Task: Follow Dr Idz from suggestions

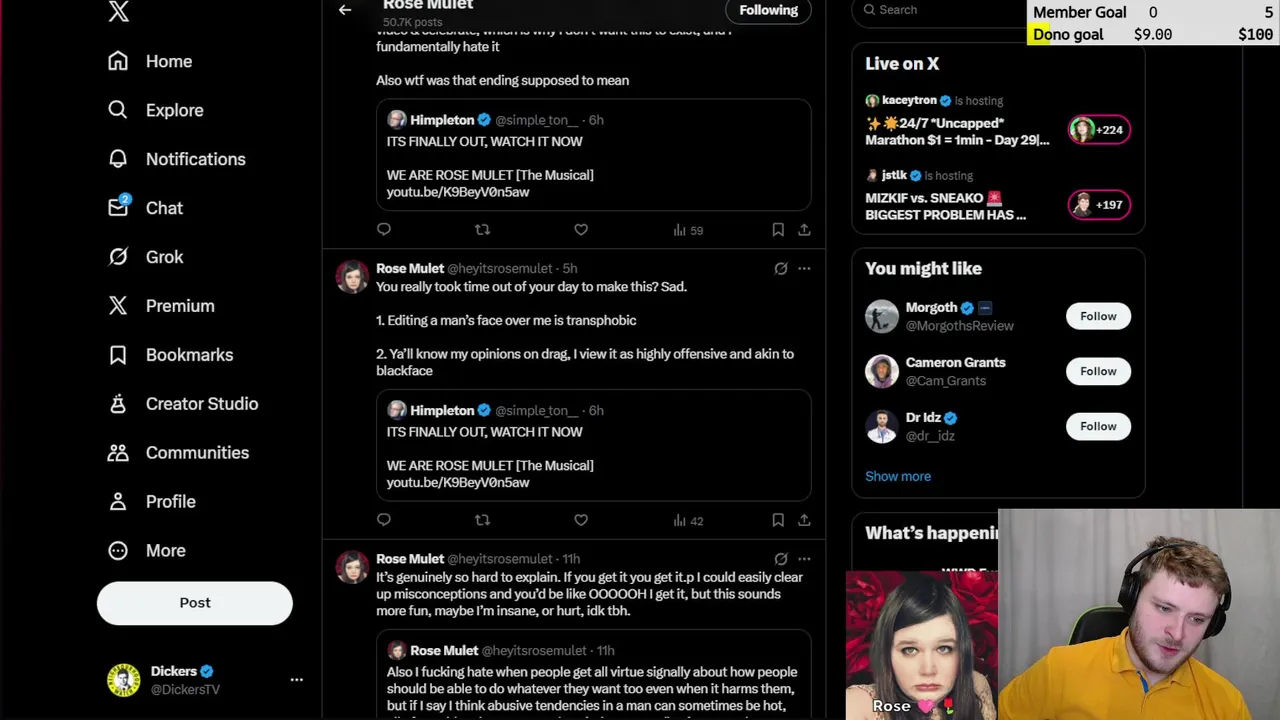Action: pyautogui.click(x=1098, y=426)
